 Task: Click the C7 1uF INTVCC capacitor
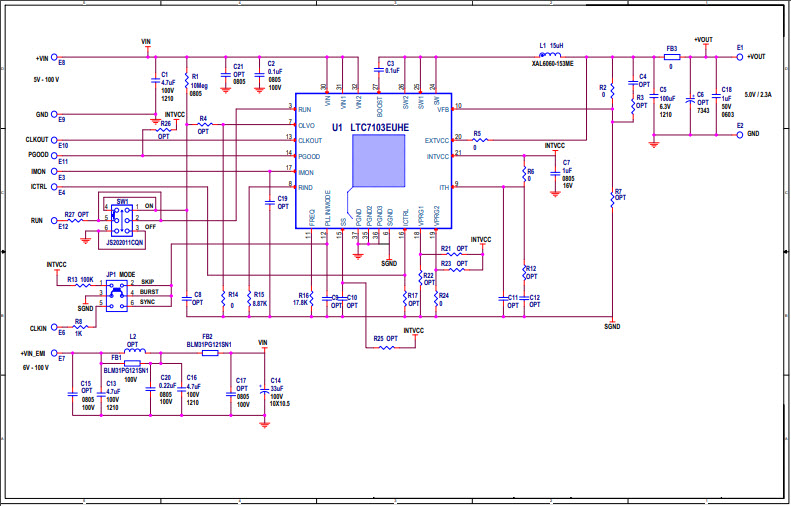552,172
